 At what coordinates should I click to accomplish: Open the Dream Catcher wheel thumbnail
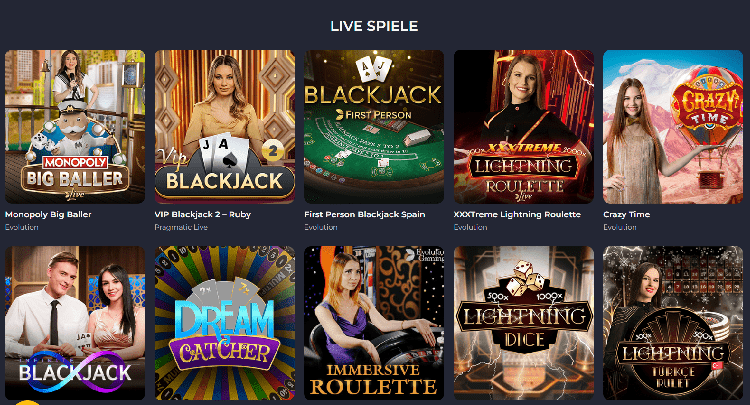click(x=225, y=323)
